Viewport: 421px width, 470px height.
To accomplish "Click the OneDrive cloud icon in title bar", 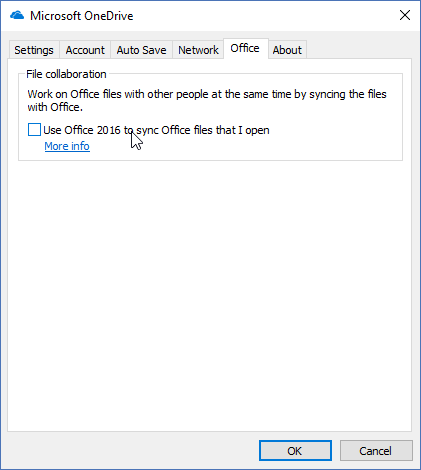I will point(17,15).
